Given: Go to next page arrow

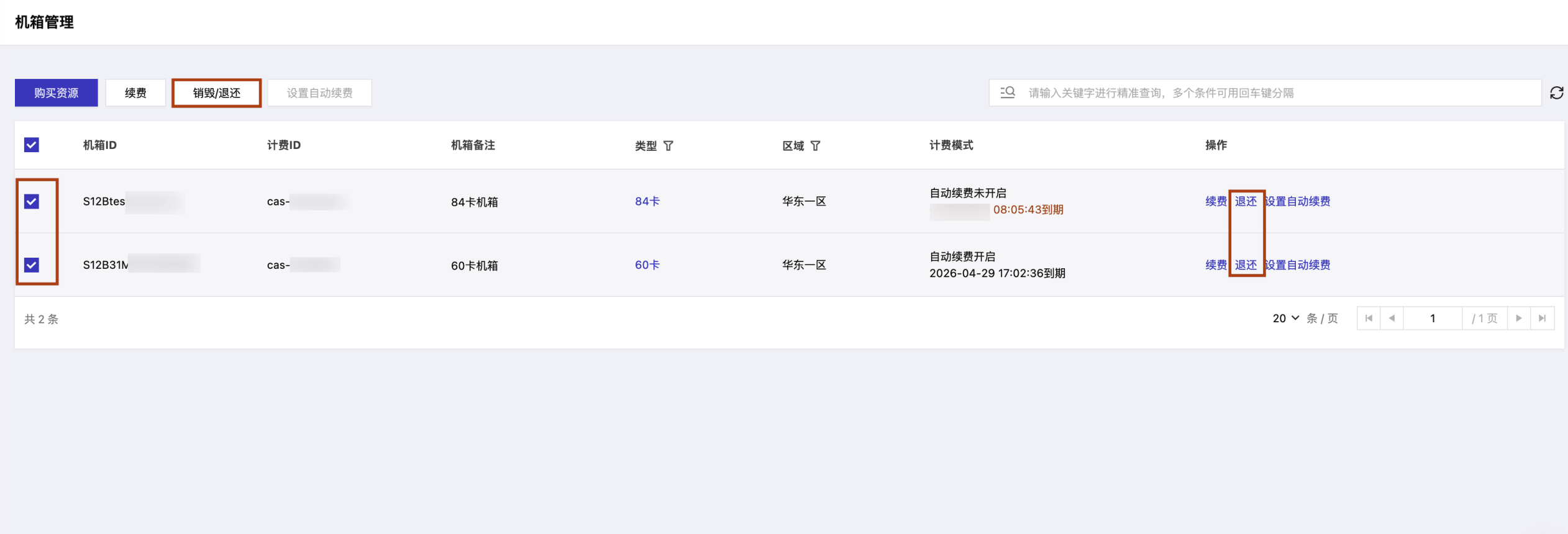Looking at the screenshot, I should [x=1519, y=319].
